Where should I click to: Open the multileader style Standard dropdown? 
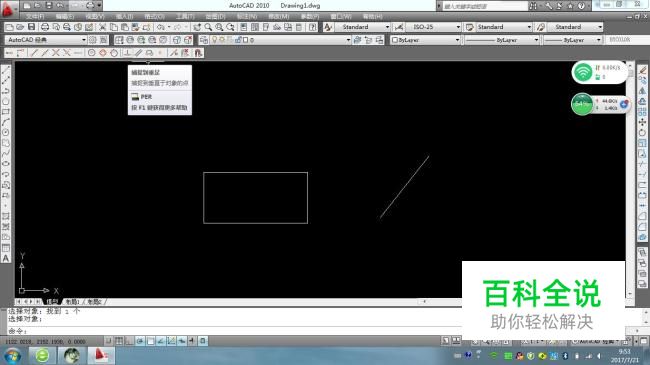point(575,27)
